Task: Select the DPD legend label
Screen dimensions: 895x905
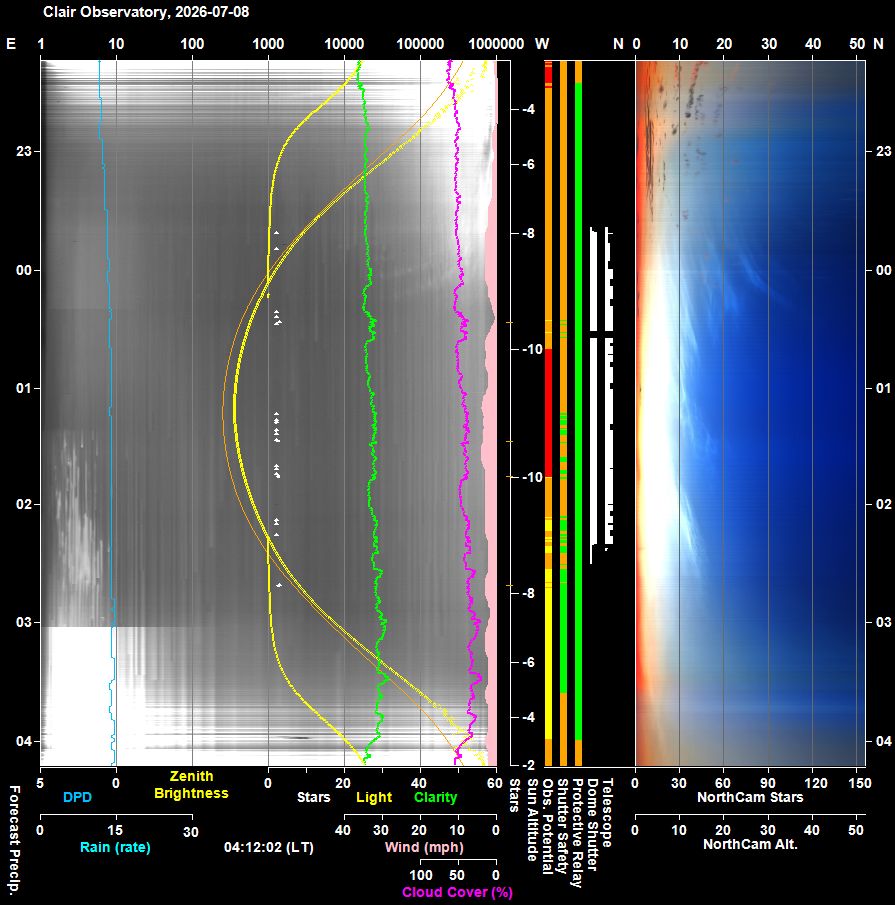Action: 77,797
